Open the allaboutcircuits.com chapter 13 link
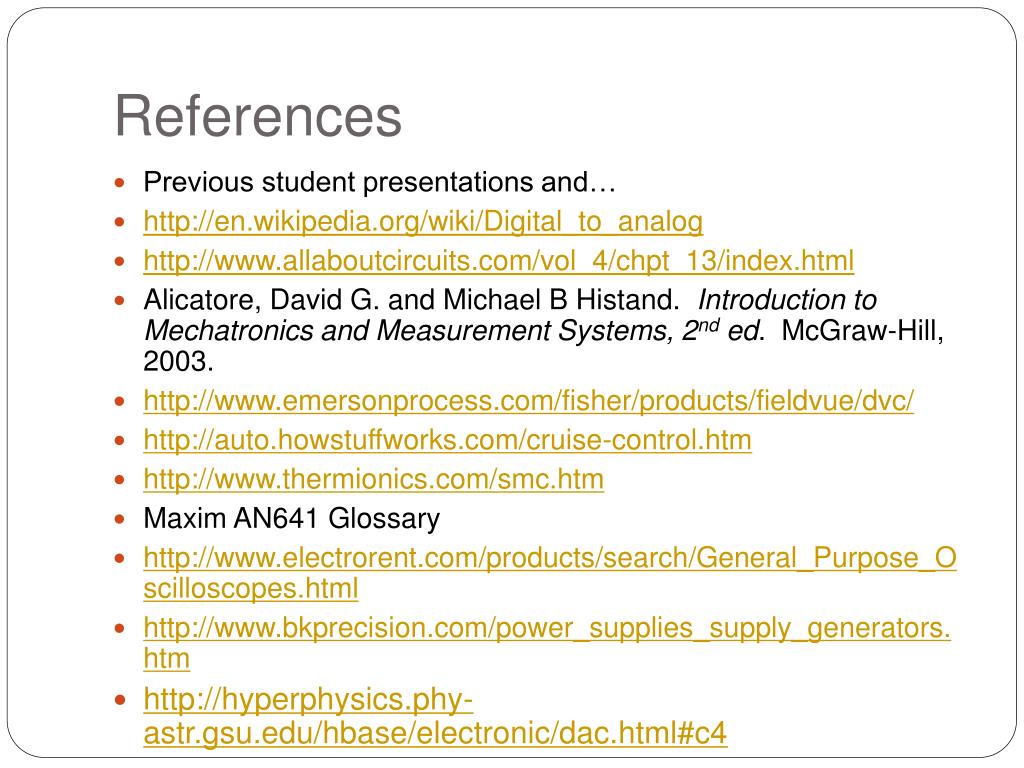 (499, 261)
